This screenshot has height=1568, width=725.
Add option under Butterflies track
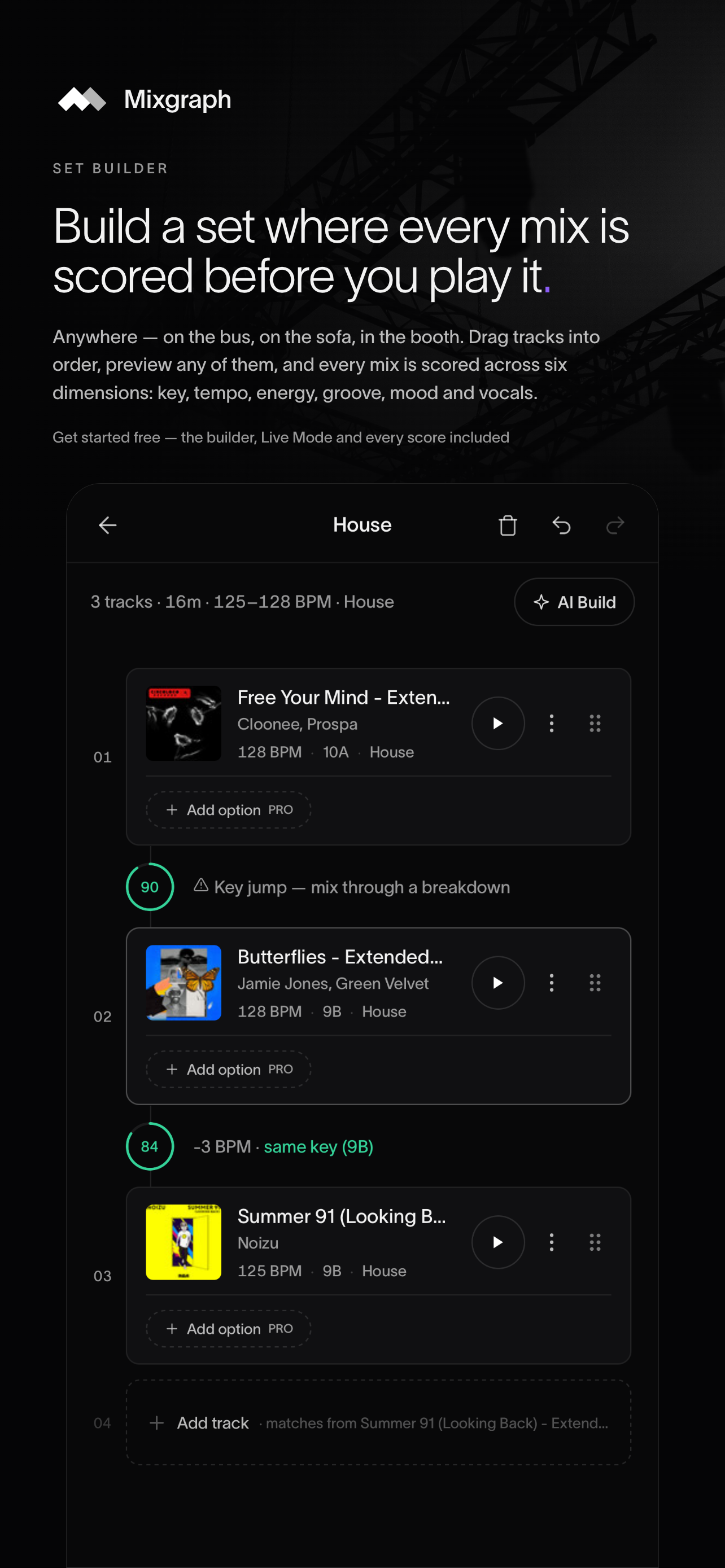tap(228, 1069)
